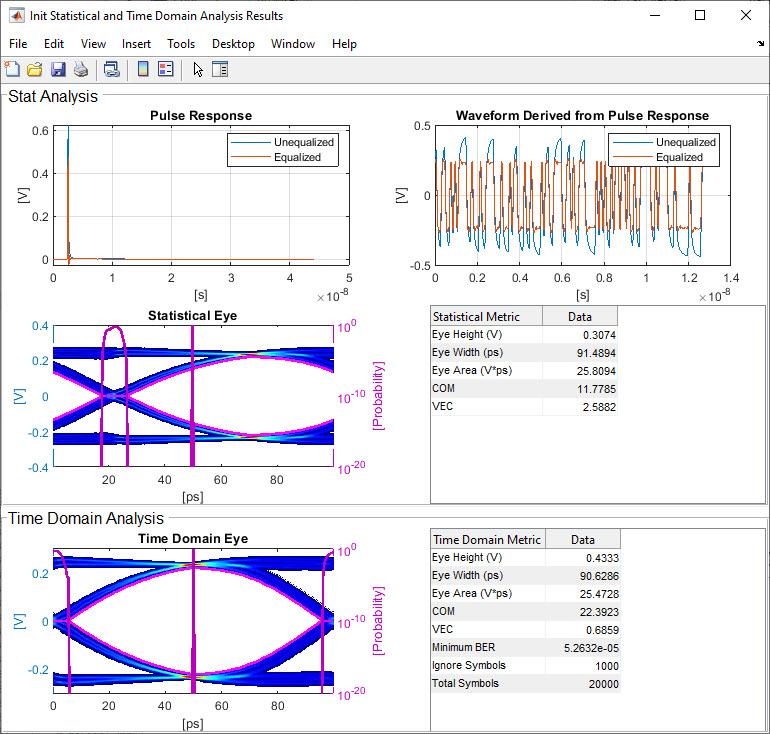Image resolution: width=770 pixels, height=734 pixels.
Task: Toggle the Edit Plot arrow tool
Action: pos(197,69)
